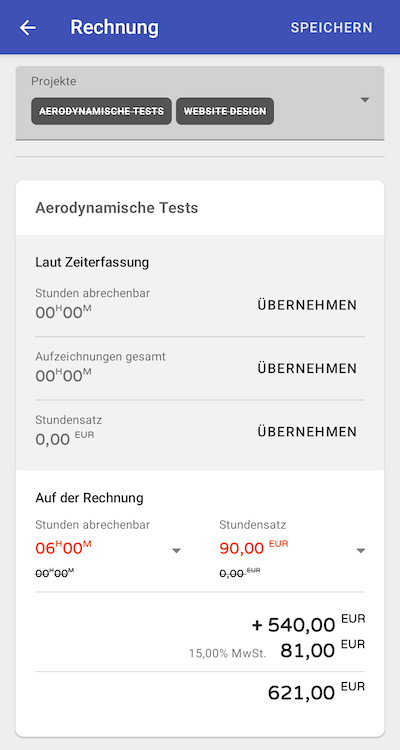Click the + 540,00 EUR subtotal
The width and height of the screenshot is (400, 750).
click(x=309, y=623)
